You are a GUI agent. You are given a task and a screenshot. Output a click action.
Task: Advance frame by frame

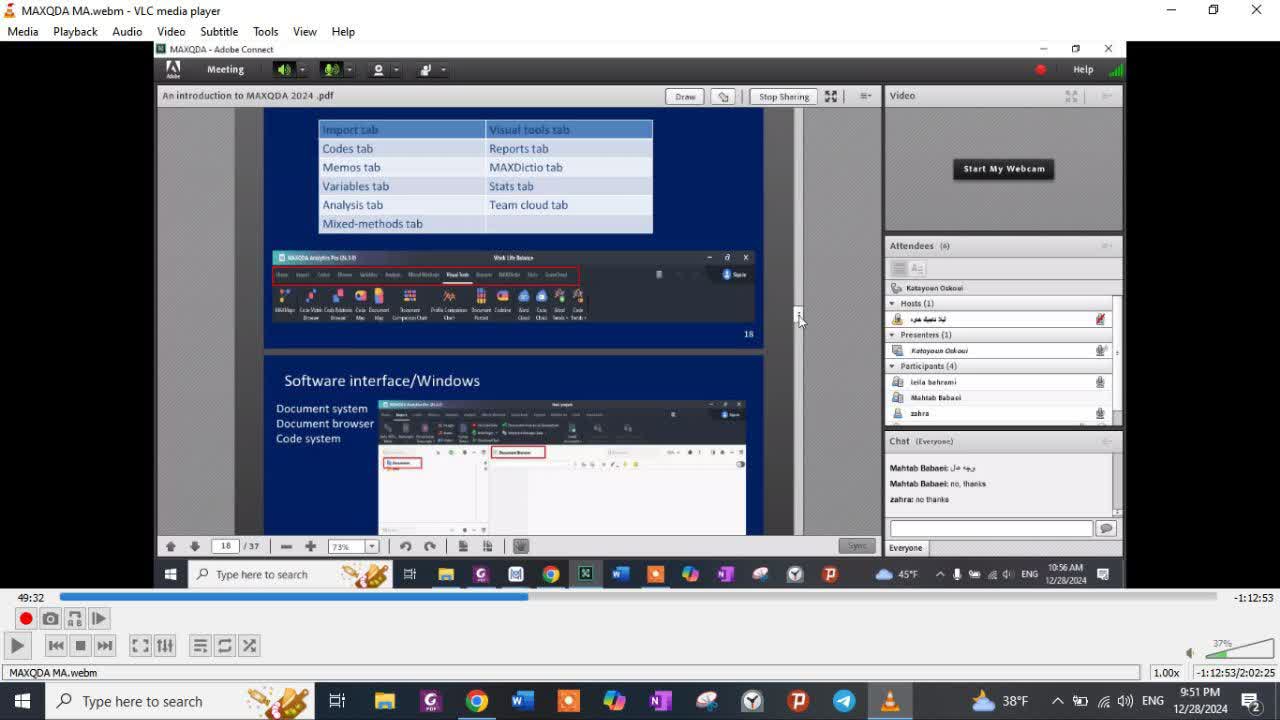(x=99, y=619)
